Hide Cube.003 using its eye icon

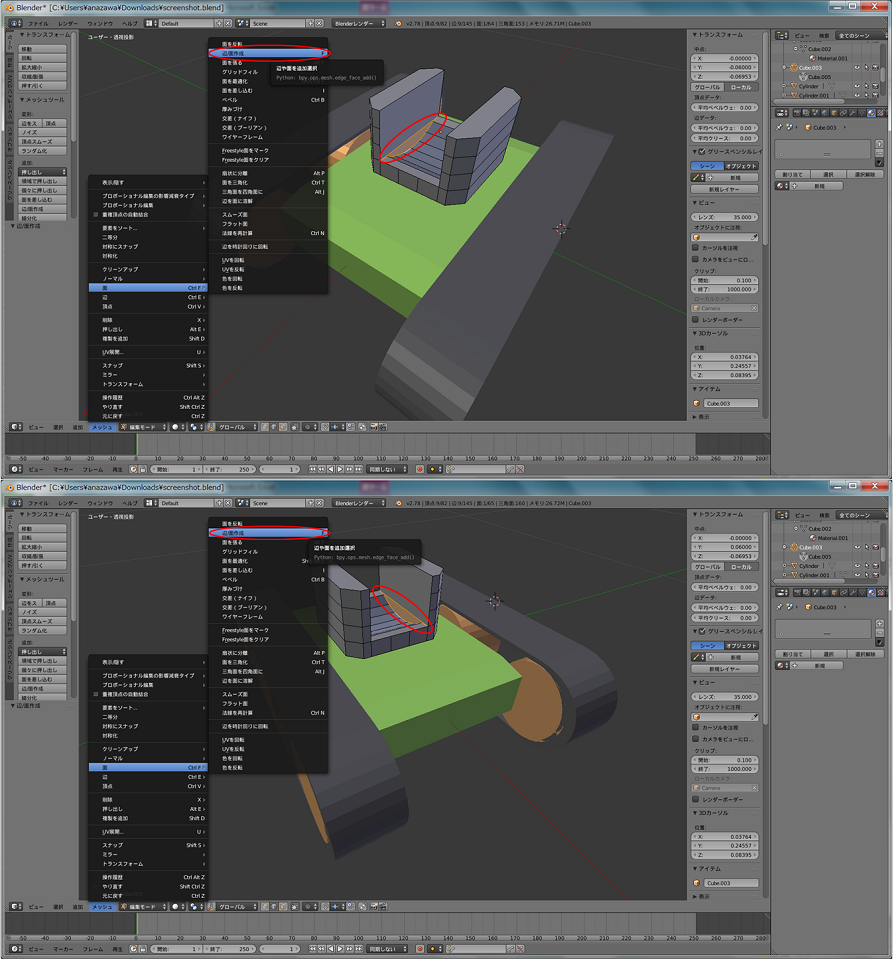858,67
